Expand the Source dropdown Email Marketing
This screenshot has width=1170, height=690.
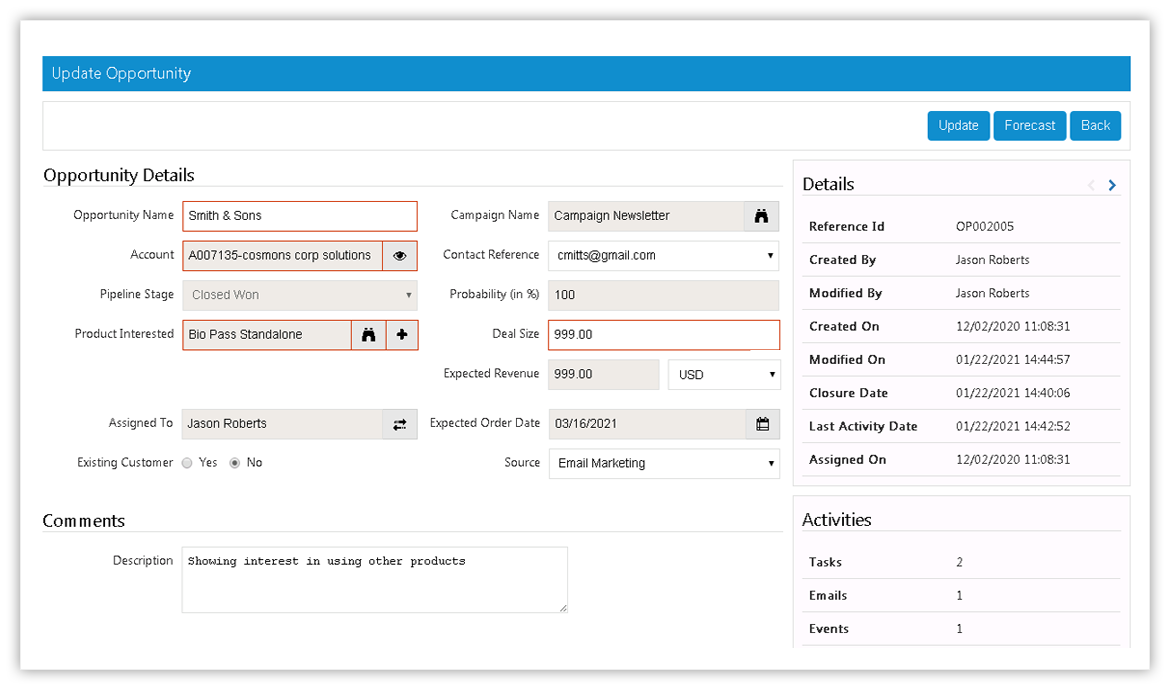[x=664, y=463]
